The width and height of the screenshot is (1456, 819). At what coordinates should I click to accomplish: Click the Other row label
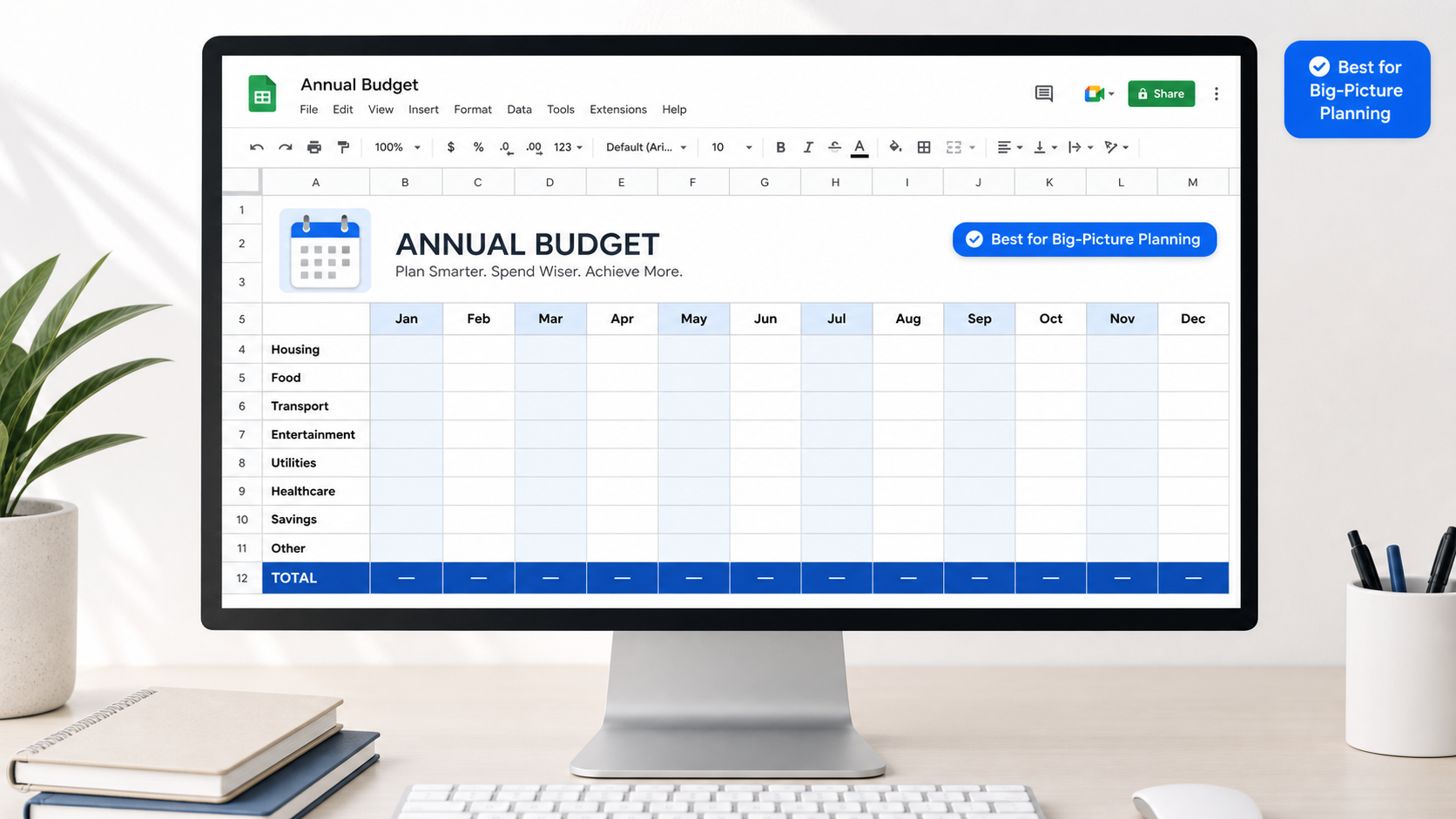(x=288, y=548)
